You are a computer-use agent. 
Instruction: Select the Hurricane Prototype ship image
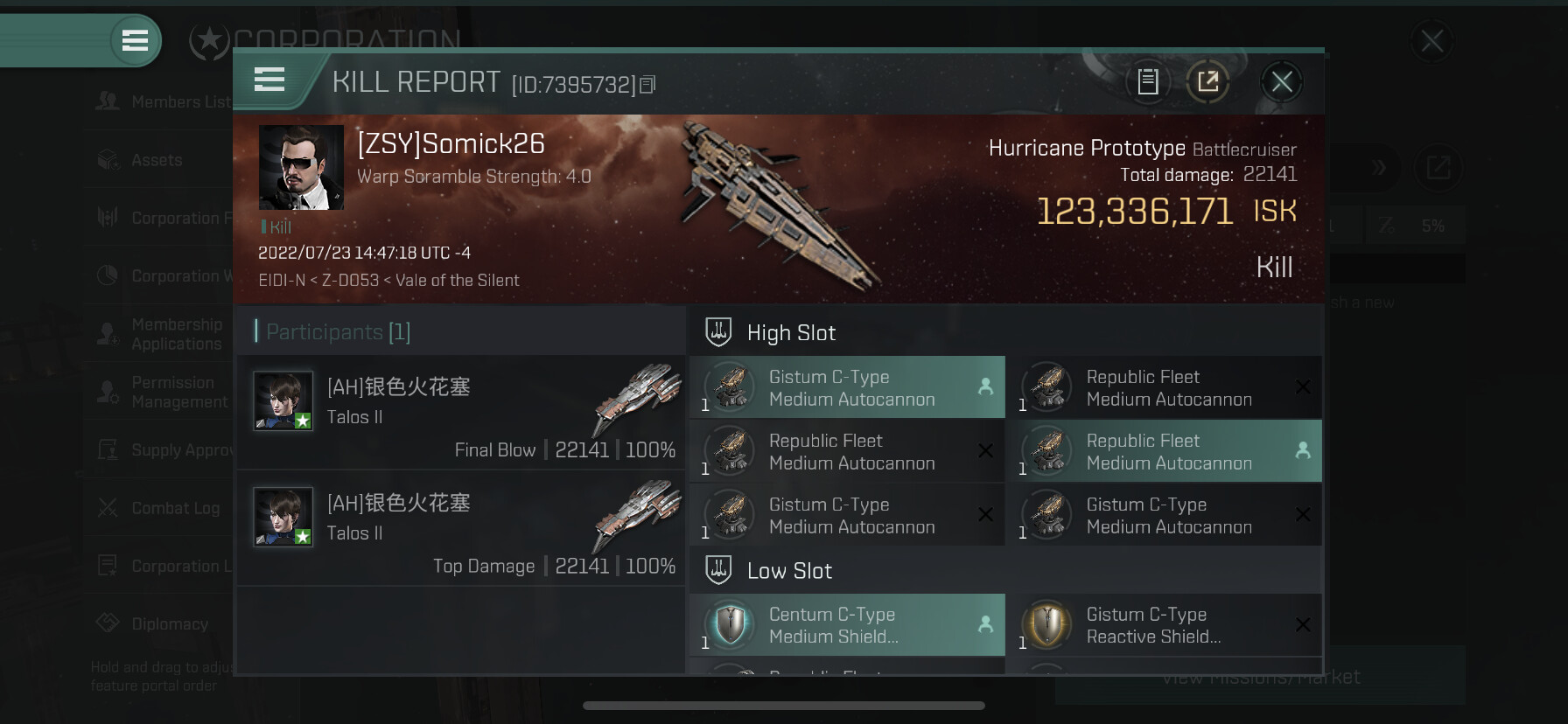click(779, 208)
